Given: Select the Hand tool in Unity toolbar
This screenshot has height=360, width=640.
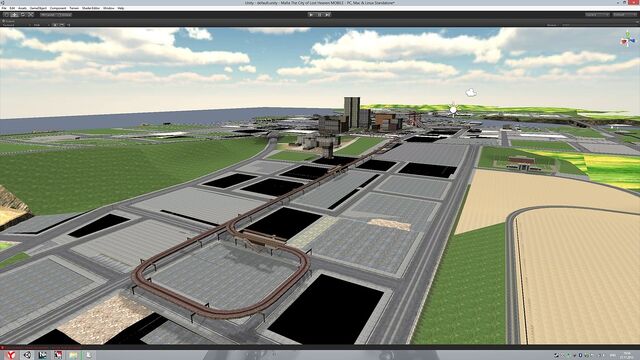Looking at the screenshot, I should pyautogui.click(x=7, y=15).
